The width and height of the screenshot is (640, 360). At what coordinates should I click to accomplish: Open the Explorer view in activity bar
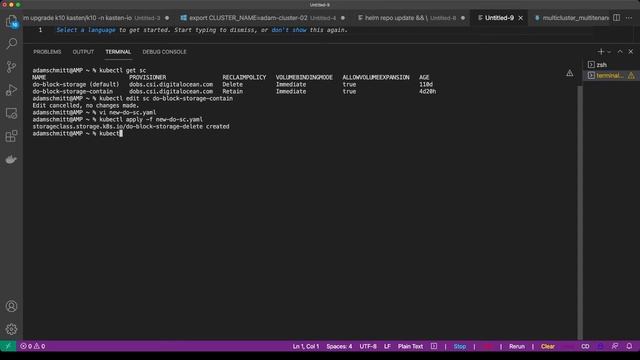coord(11,21)
